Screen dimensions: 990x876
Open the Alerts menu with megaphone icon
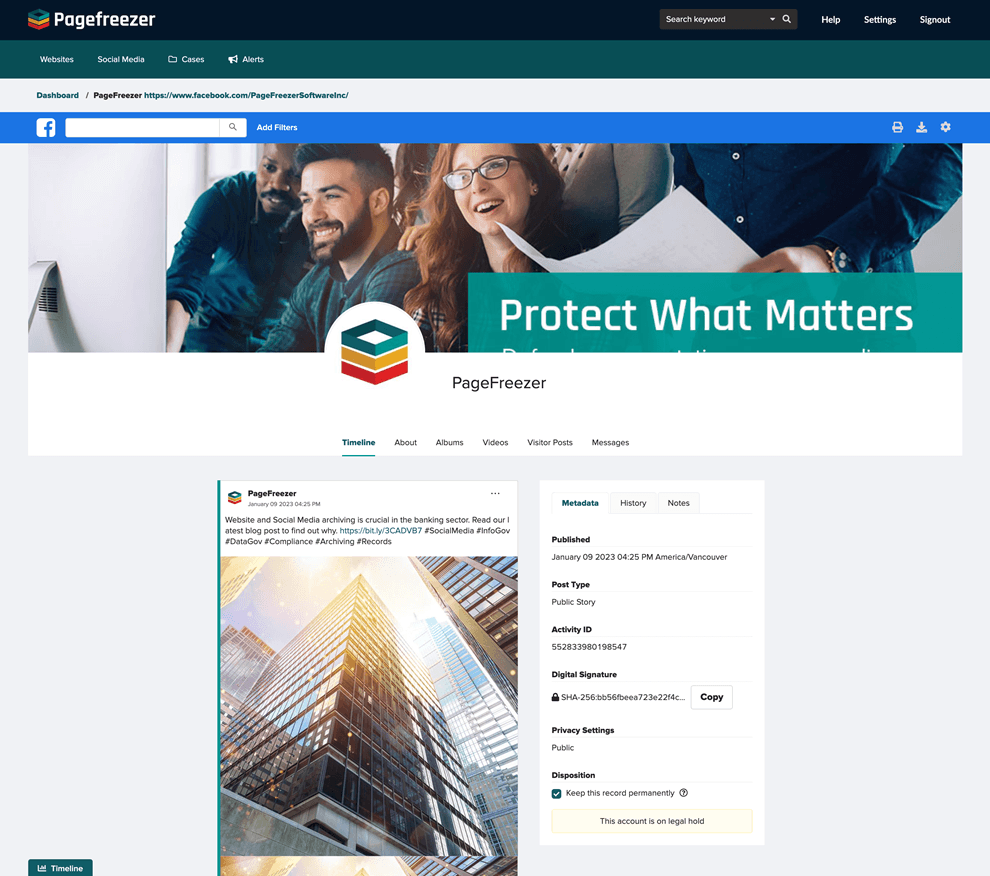click(x=246, y=59)
